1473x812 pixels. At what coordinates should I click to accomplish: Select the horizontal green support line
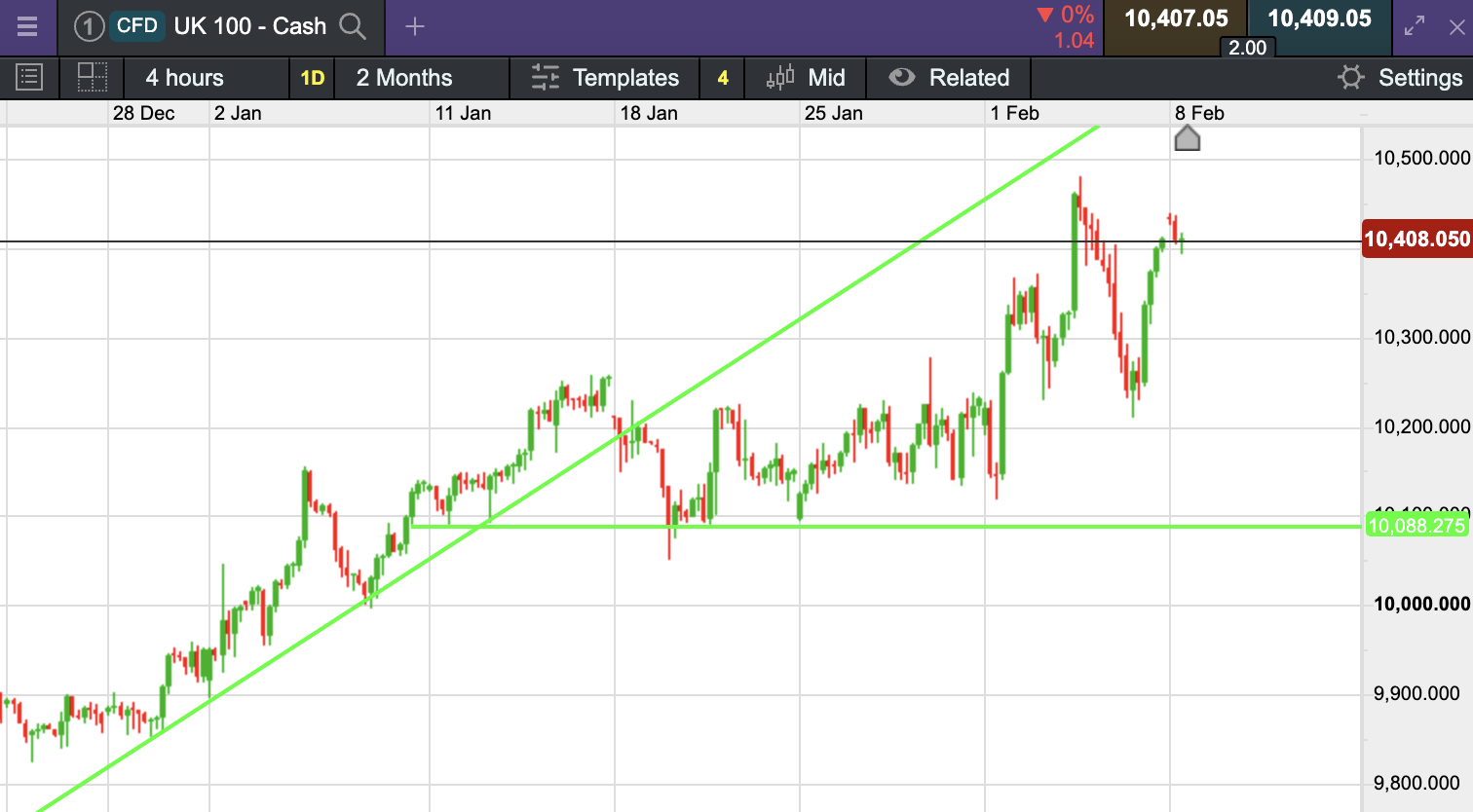click(887, 527)
